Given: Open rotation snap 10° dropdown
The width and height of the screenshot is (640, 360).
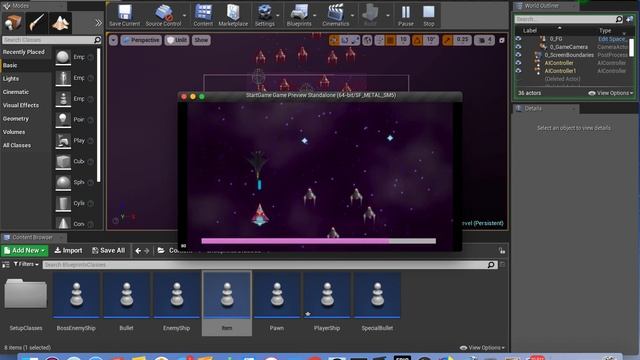Looking at the screenshot, I should pos(431,40).
